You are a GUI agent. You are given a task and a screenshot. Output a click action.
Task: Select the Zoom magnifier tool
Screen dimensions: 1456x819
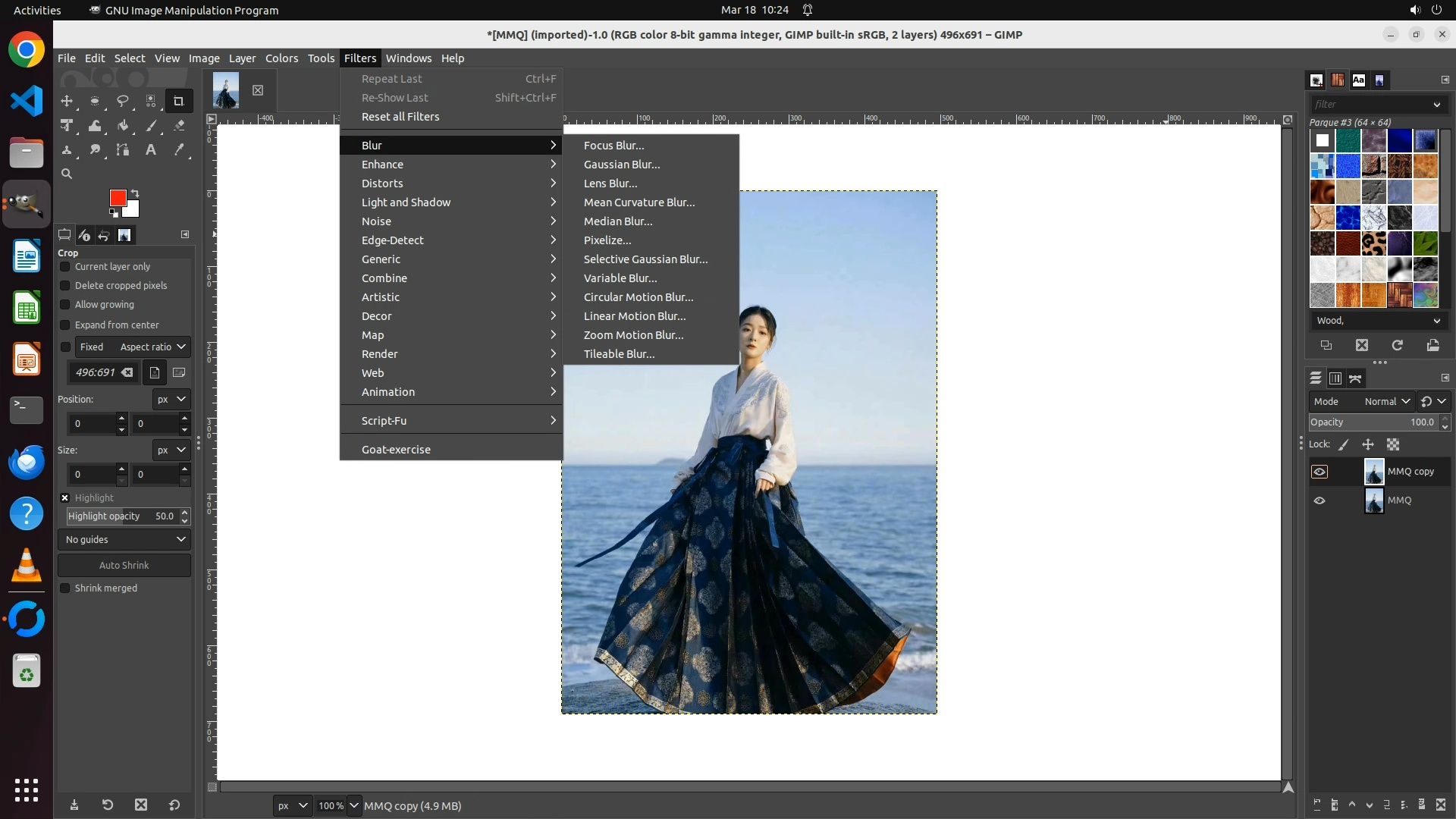click(x=67, y=174)
